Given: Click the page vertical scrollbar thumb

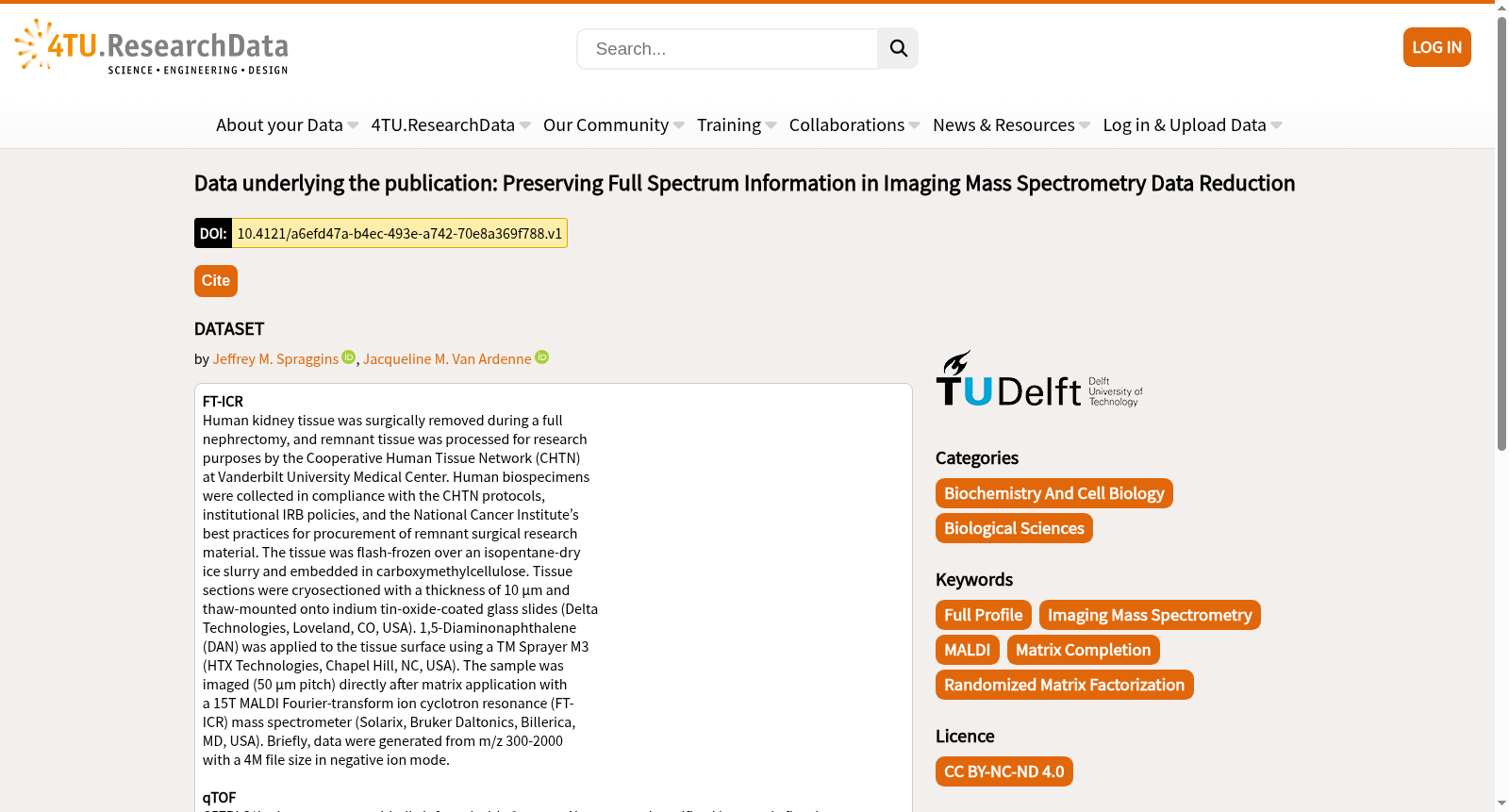Looking at the screenshot, I should click(1501, 233).
